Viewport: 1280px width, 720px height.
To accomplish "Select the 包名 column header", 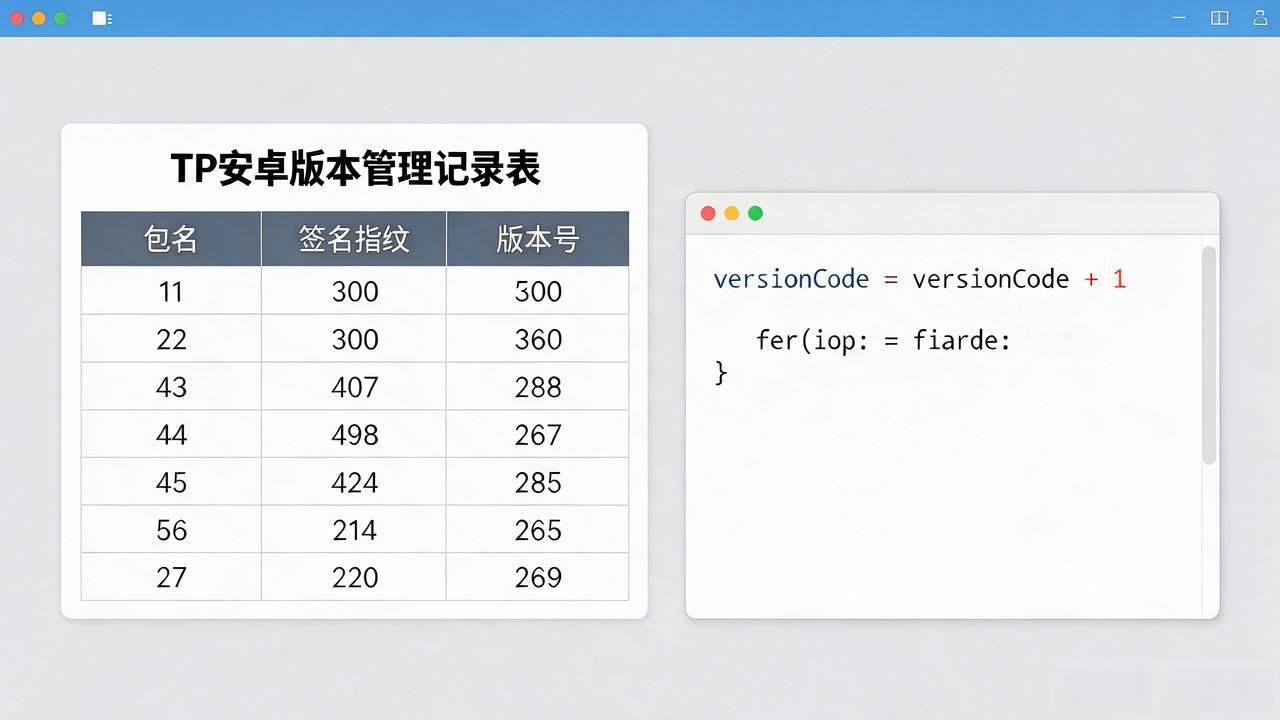I will [x=171, y=239].
